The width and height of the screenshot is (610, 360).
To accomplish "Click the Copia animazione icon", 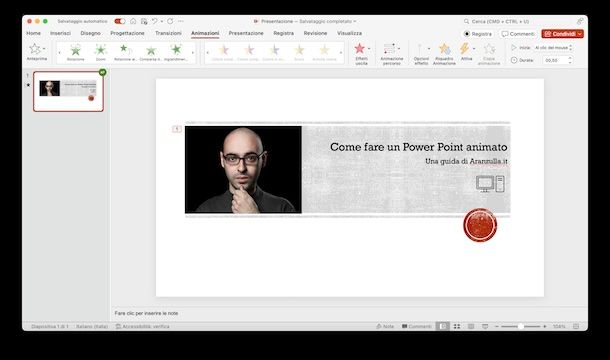I will (x=489, y=49).
